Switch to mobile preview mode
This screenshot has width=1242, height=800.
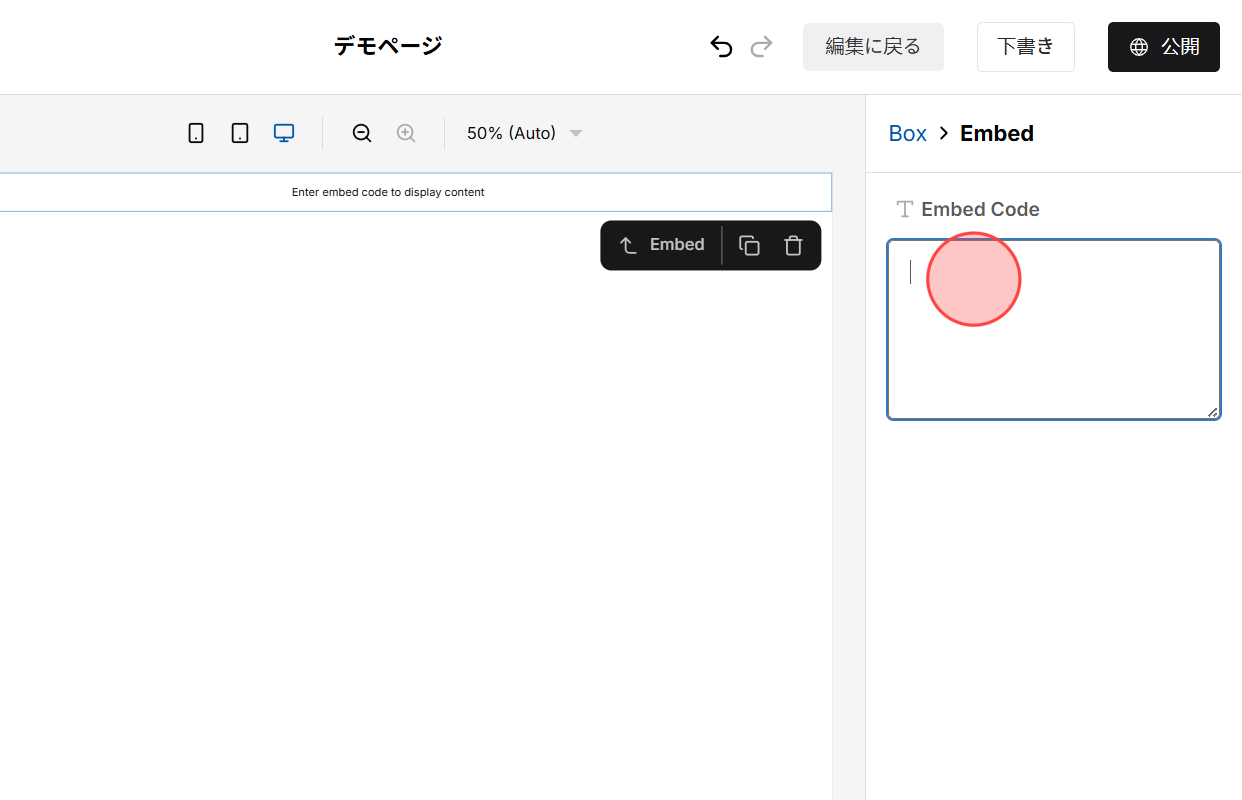[196, 132]
